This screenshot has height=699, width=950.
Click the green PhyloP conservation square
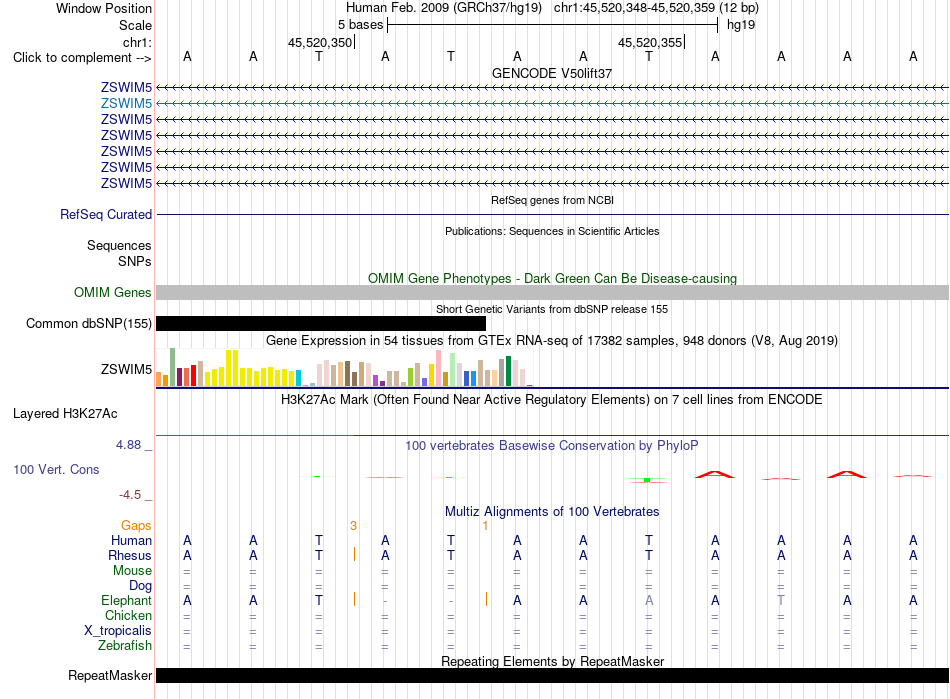point(647,480)
